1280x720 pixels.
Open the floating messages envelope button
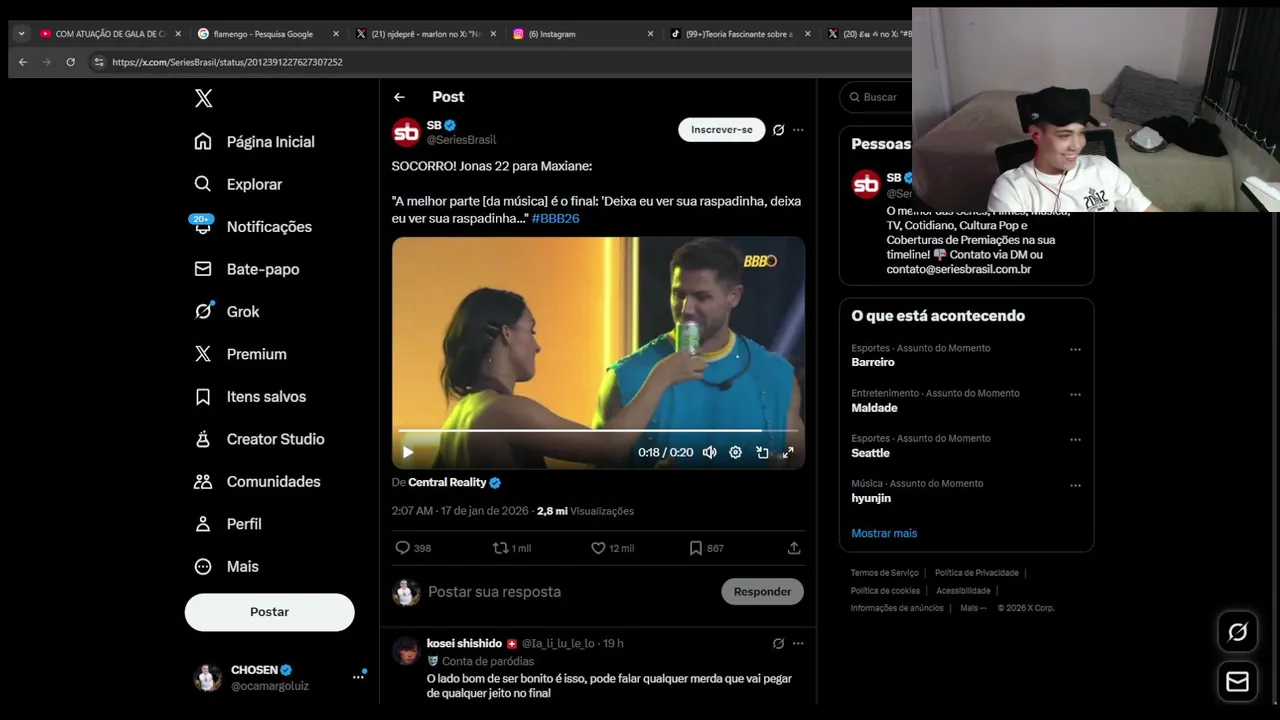point(1237,681)
